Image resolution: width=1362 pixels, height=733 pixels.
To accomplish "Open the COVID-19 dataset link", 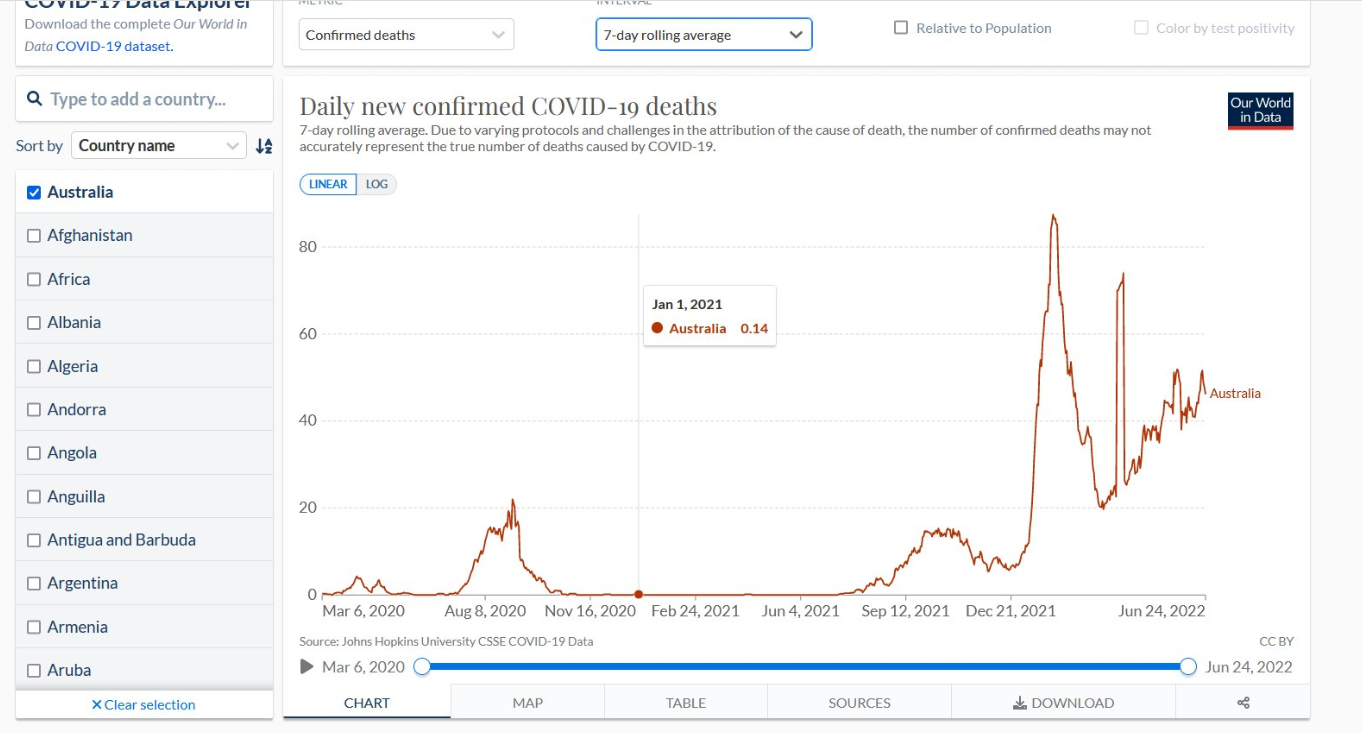I will coord(113,46).
